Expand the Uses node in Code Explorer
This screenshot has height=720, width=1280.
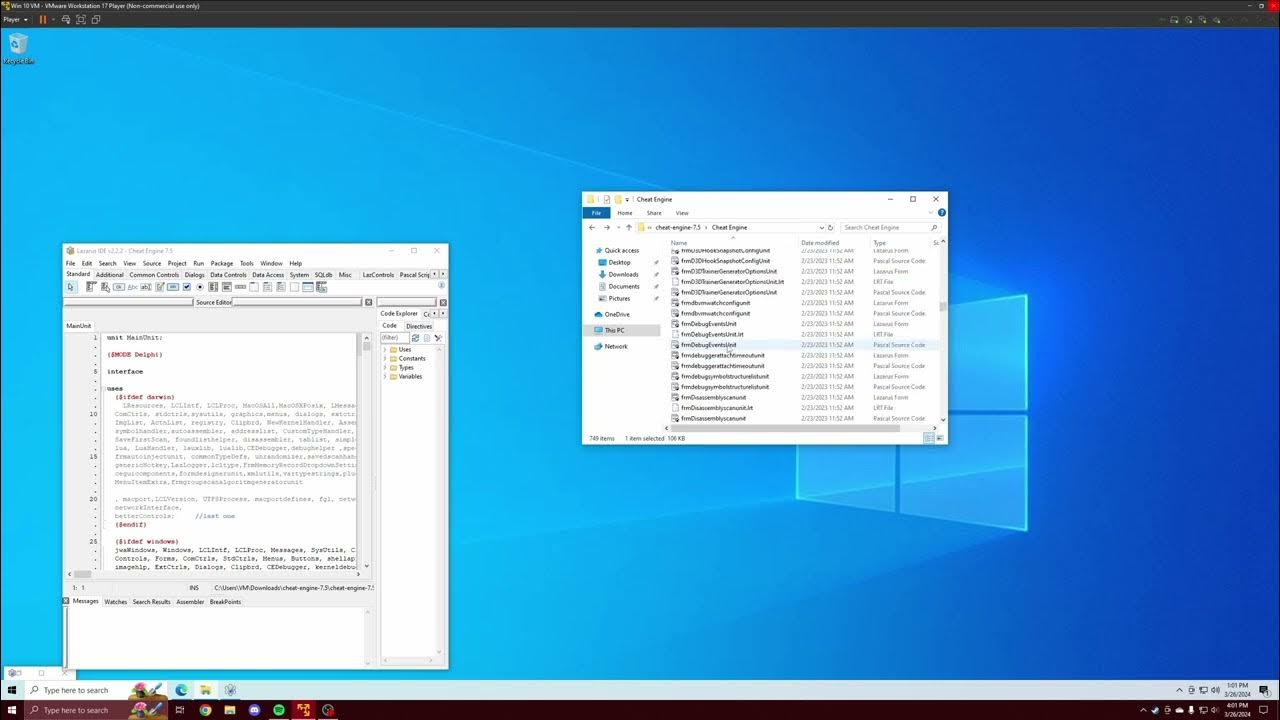coord(385,350)
